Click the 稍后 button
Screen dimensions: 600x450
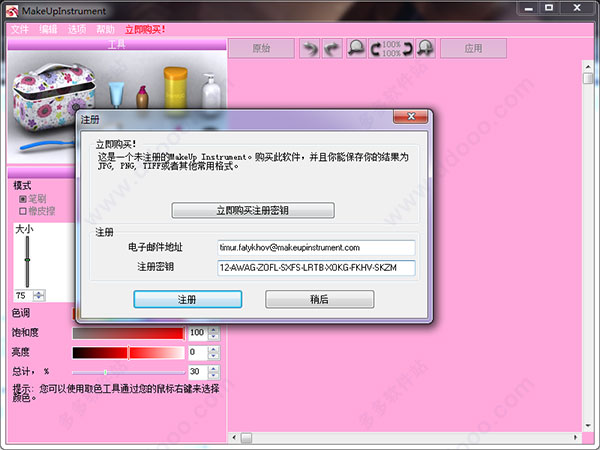point(320,299)
